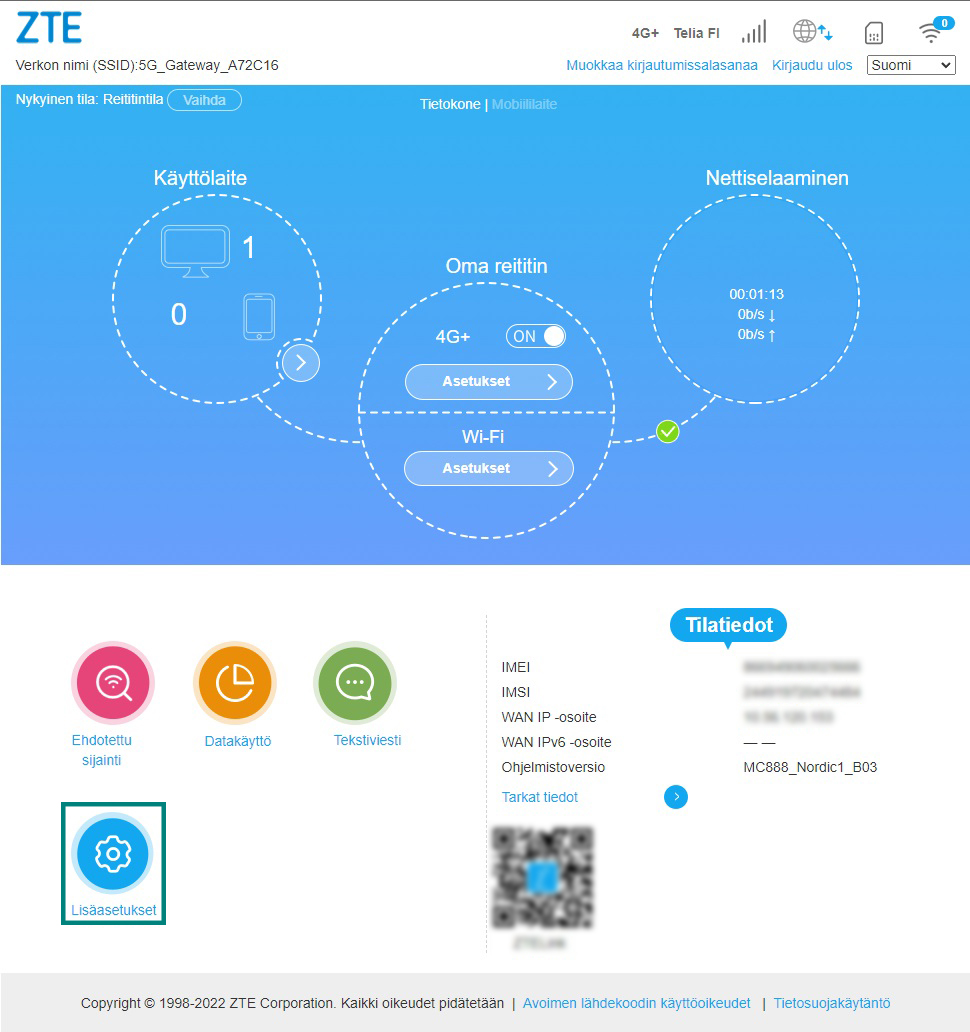
Task: Click the Tilatiedot bubble heading
Action: coord(728,625)
